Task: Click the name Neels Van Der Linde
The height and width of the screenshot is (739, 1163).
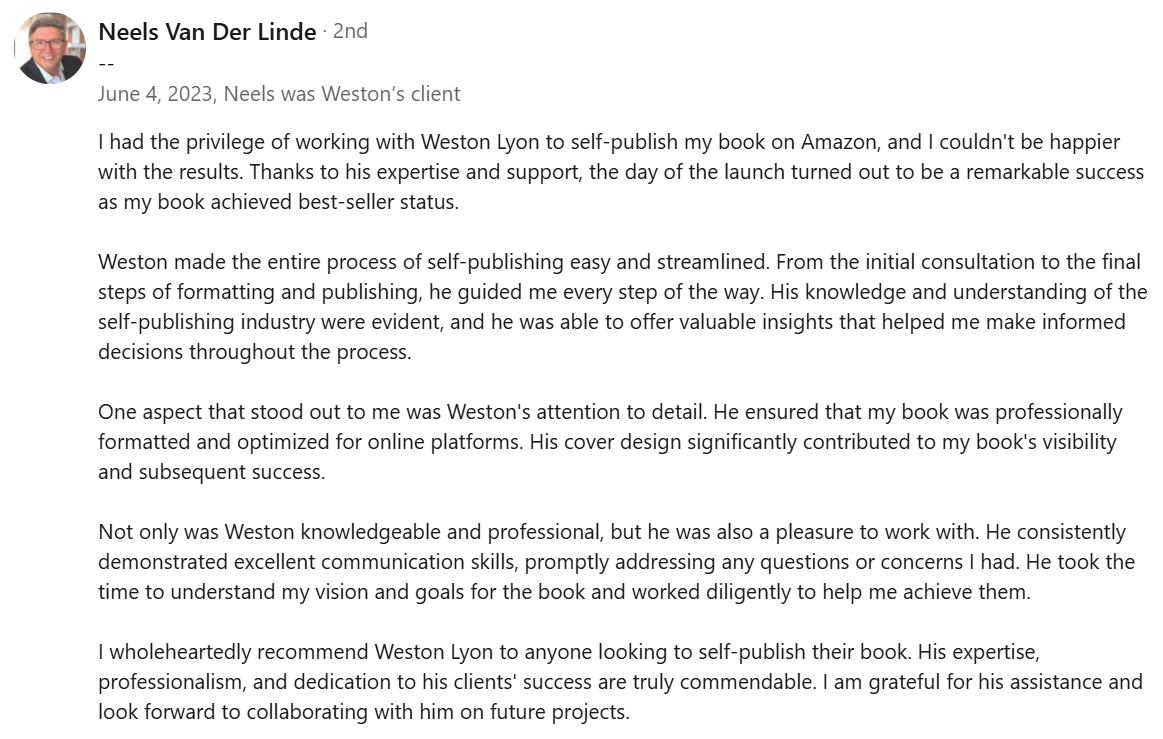Action: (207, 32)
